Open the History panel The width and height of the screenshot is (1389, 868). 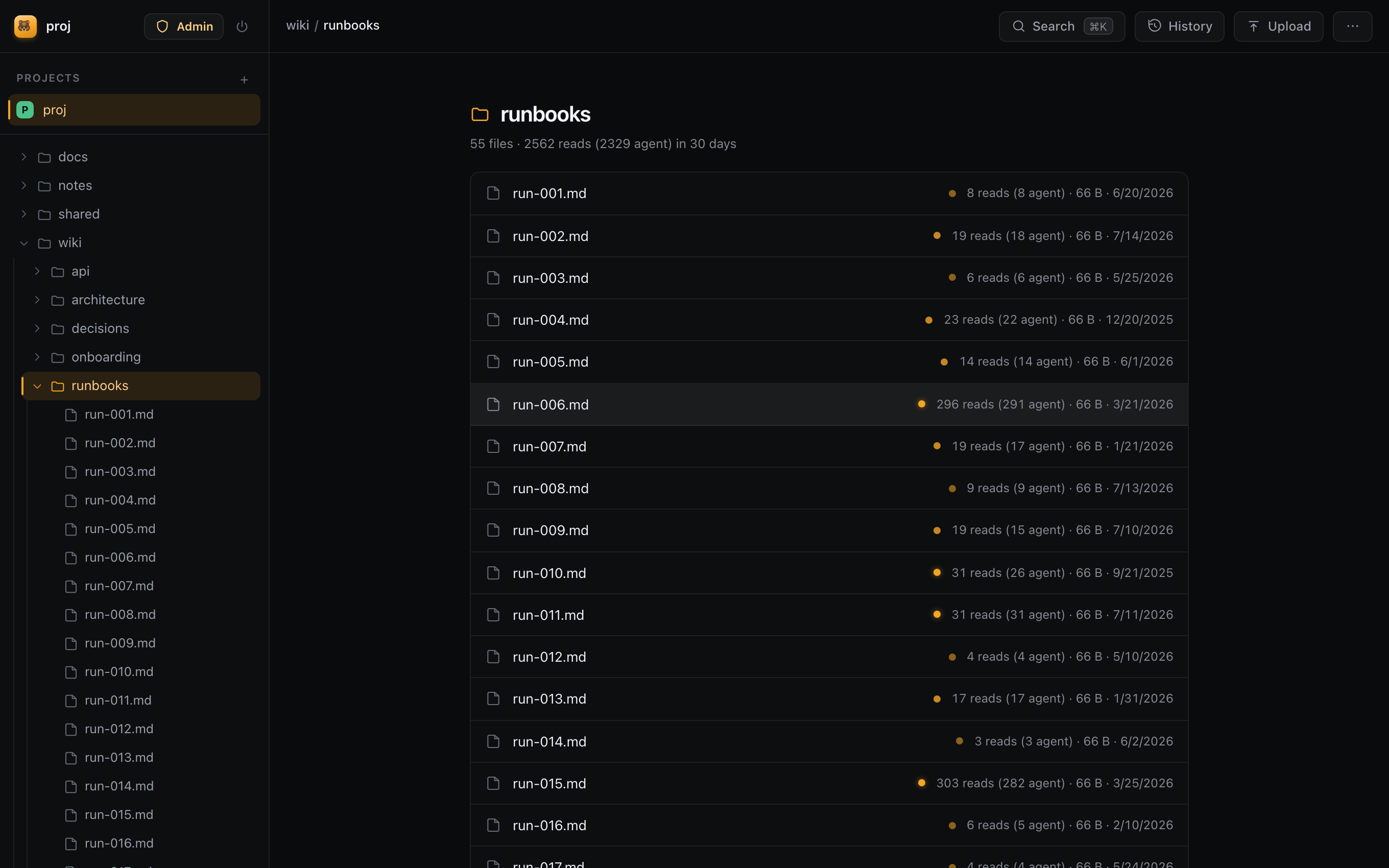click(x=1180, y=27)
